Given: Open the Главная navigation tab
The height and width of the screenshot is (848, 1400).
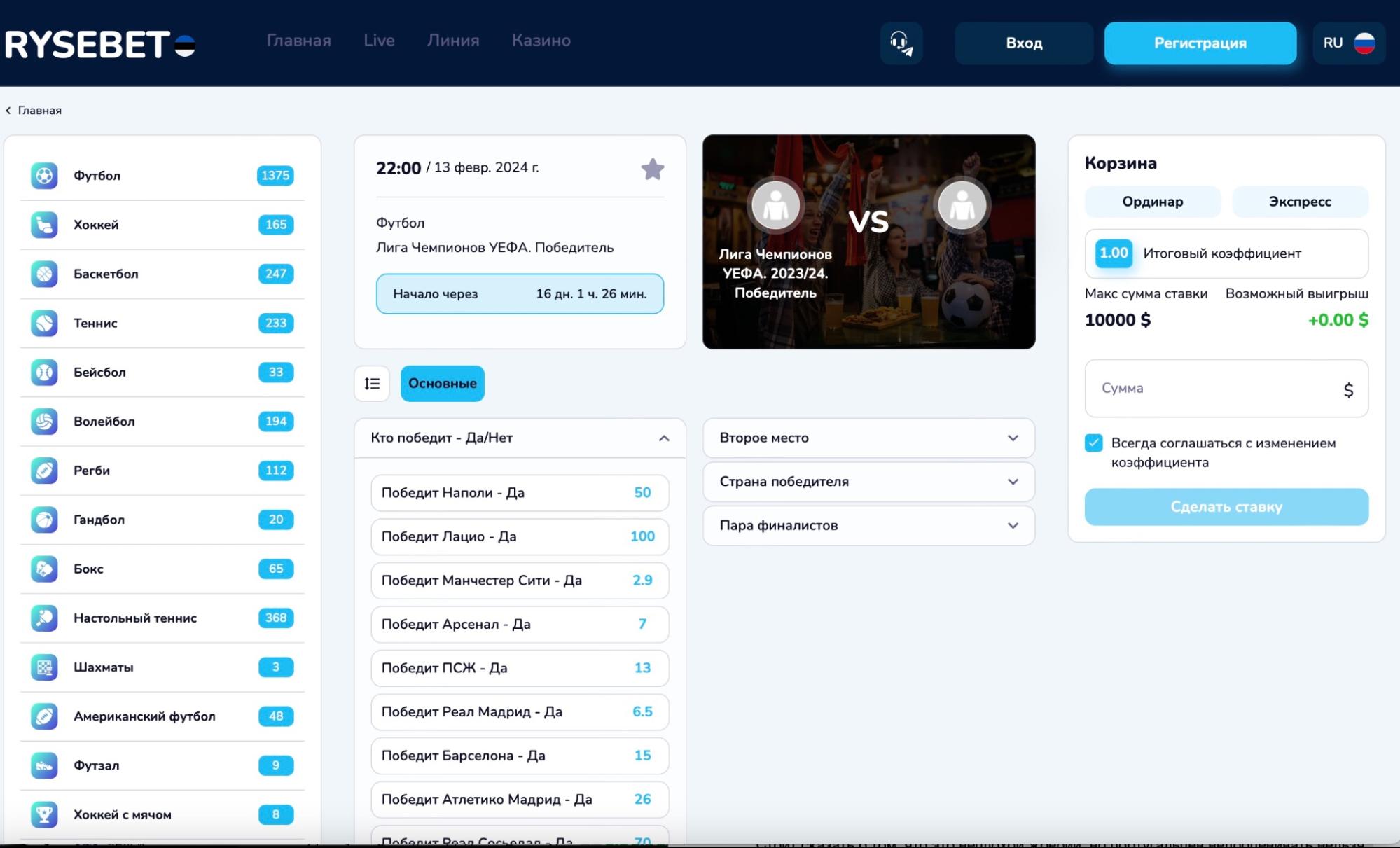Looking at the screenshot, I should [299, 41].
